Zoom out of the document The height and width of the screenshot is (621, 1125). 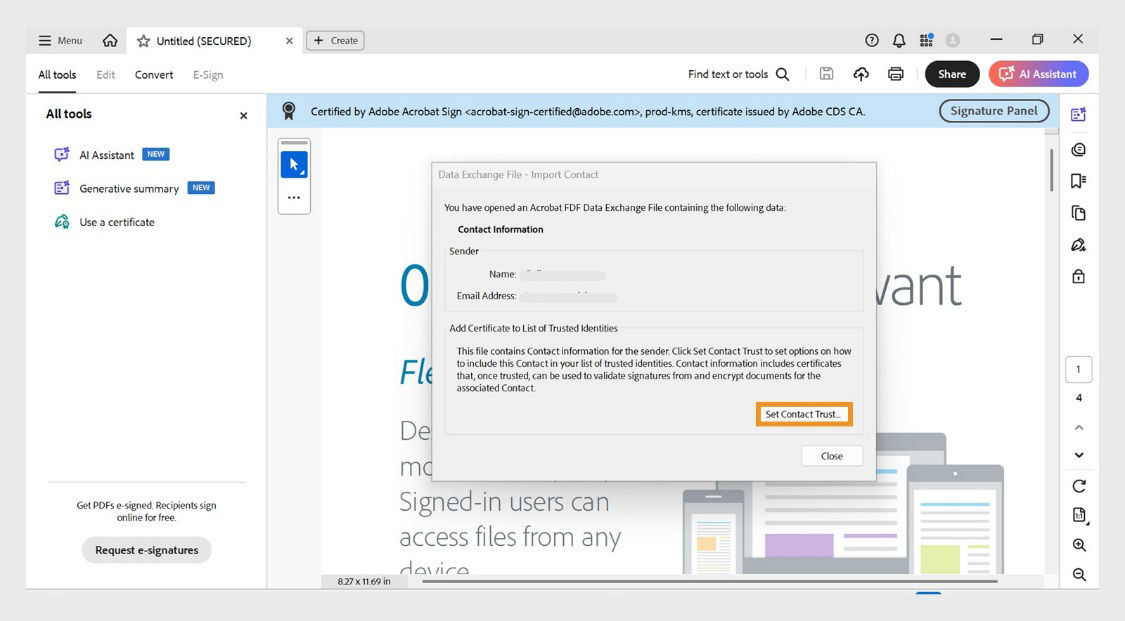point(1078,574)
